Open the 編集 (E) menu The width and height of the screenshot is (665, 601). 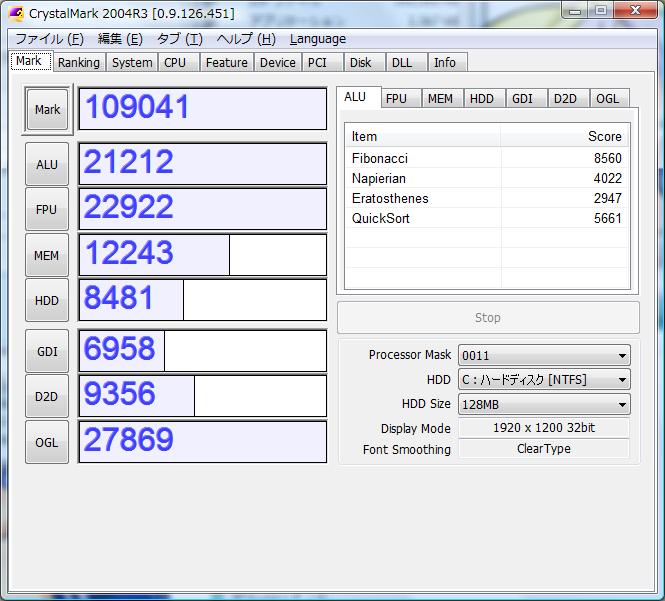coord(120,39)
